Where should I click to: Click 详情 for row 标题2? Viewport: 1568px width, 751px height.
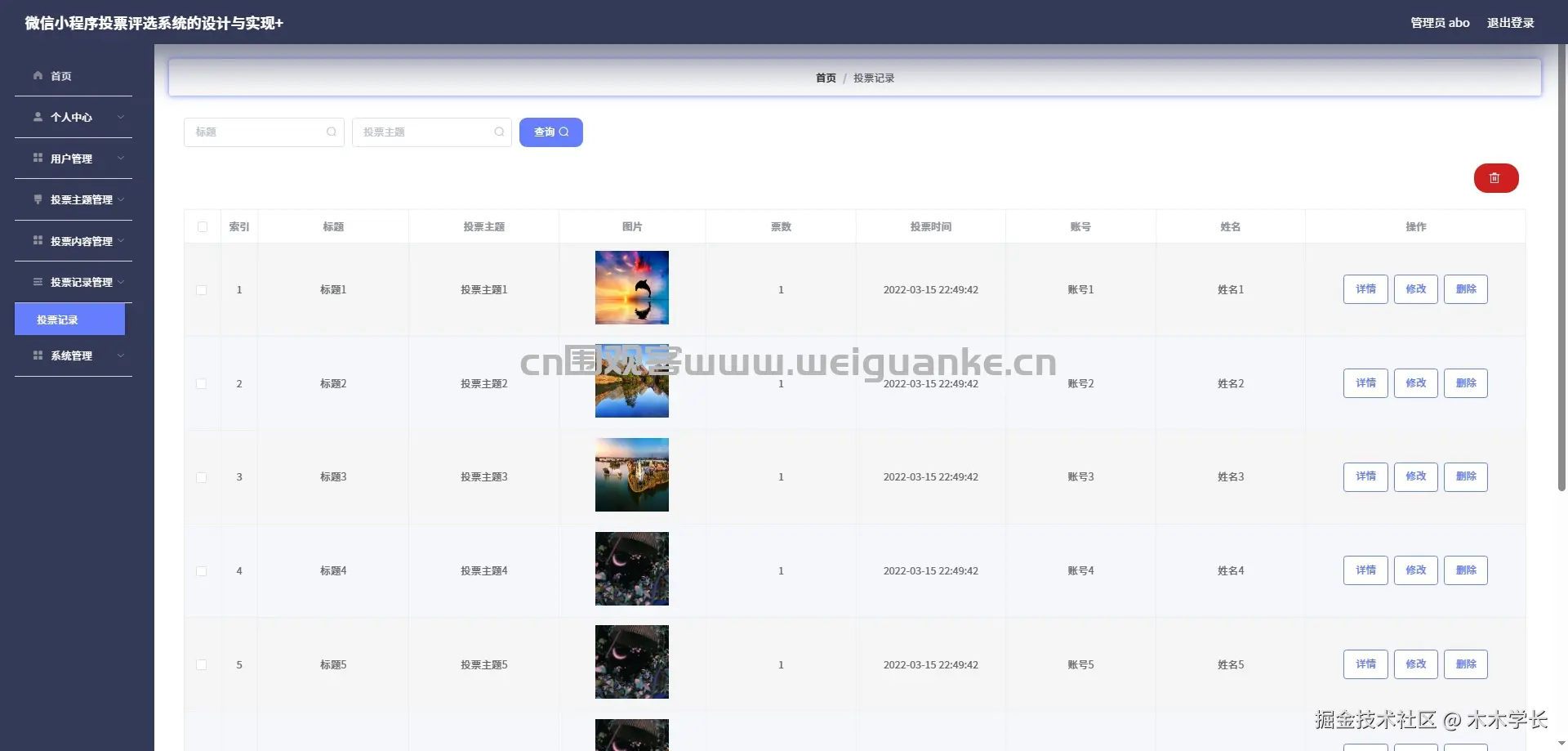[1365, 383]
